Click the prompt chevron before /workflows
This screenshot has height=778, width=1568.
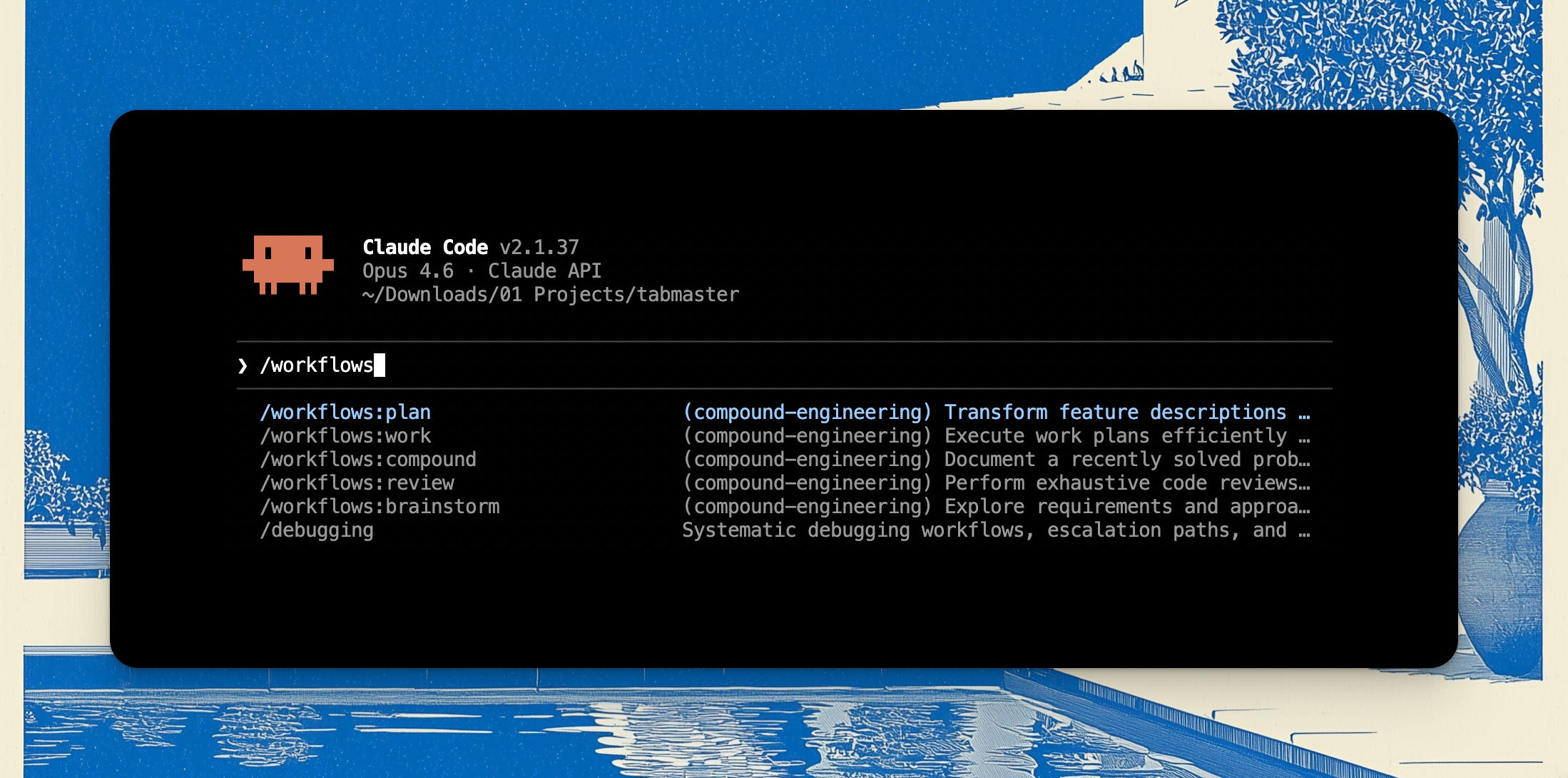243,366
